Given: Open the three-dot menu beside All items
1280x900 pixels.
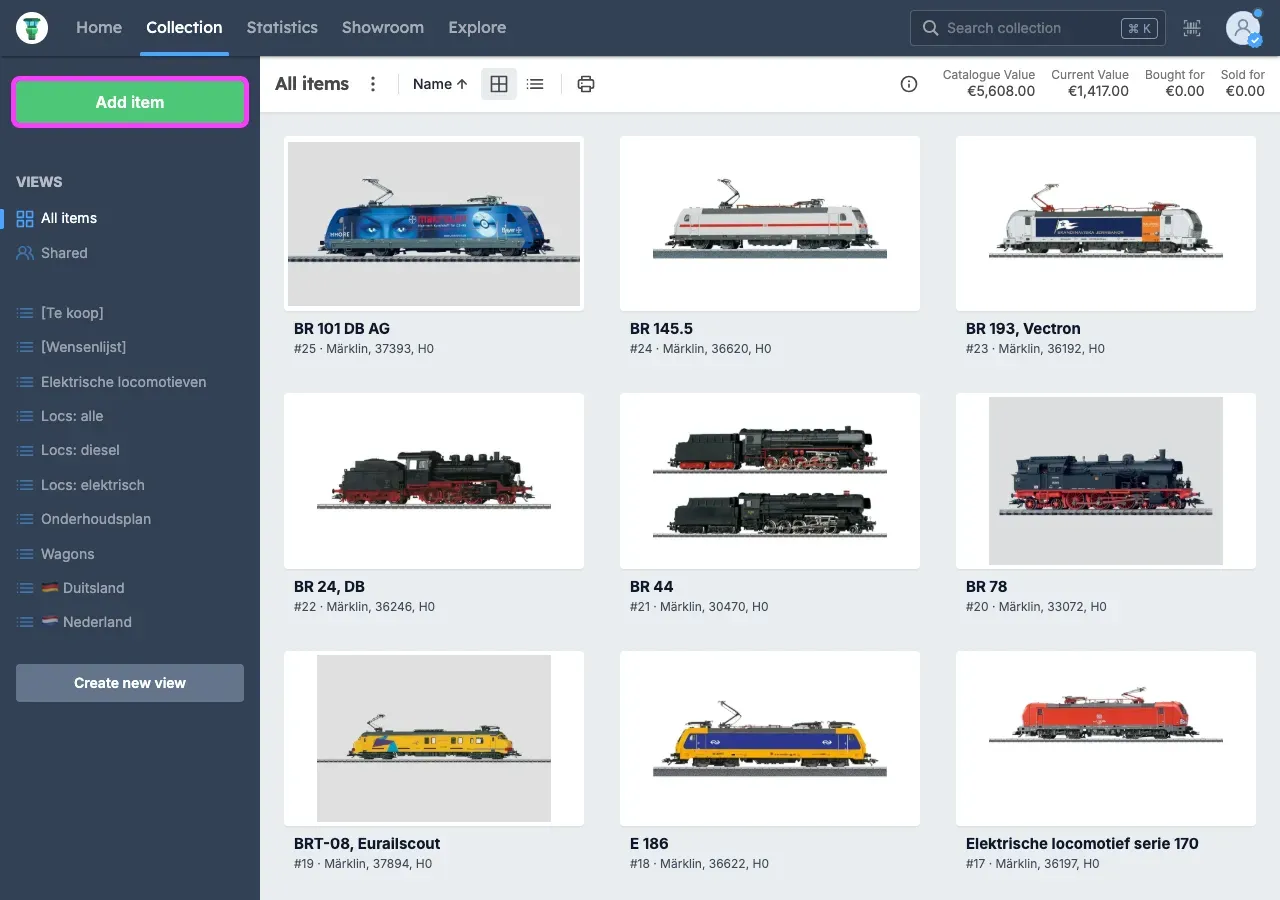Looking at the screenshot, I should 373,84.
